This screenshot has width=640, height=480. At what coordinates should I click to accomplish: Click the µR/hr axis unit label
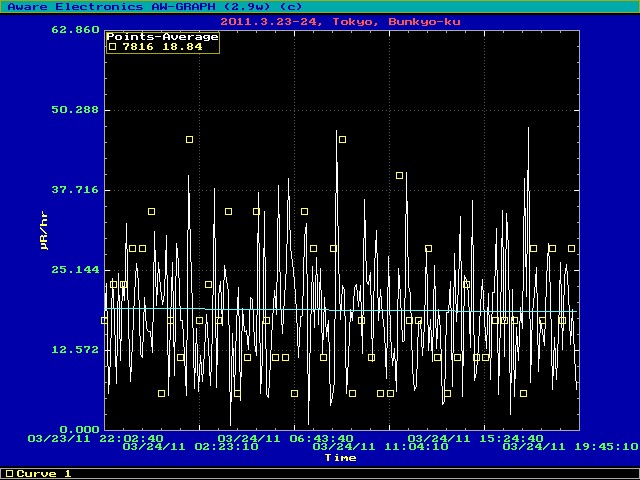pyautogui.click(x=44, y=229)
